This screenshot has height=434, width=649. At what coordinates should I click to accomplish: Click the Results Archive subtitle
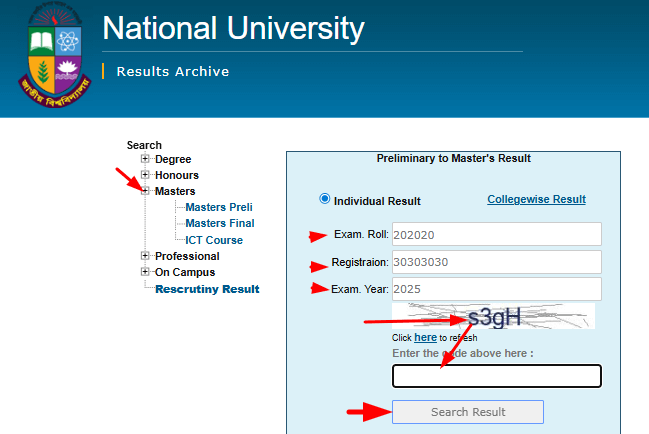pos(173,72)
